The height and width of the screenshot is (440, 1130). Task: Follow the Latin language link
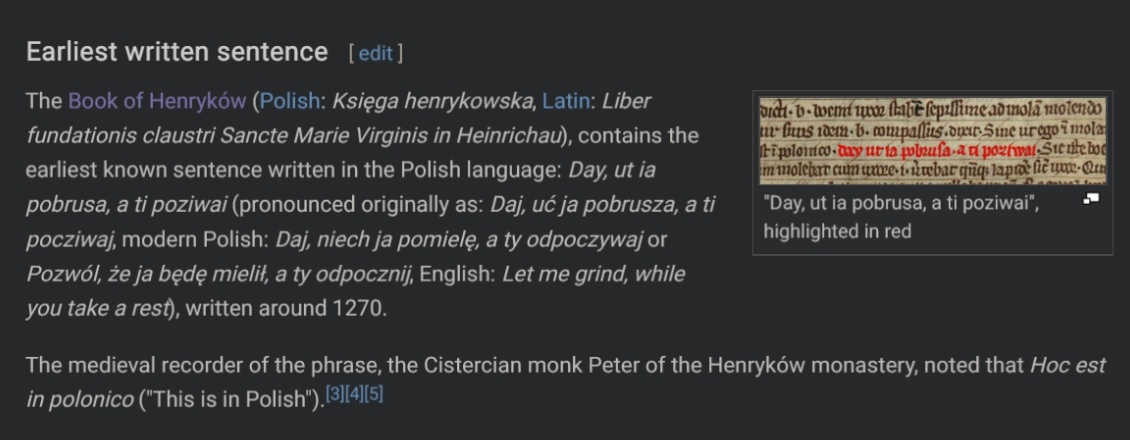pyautogui.click(x=565, y=101)
